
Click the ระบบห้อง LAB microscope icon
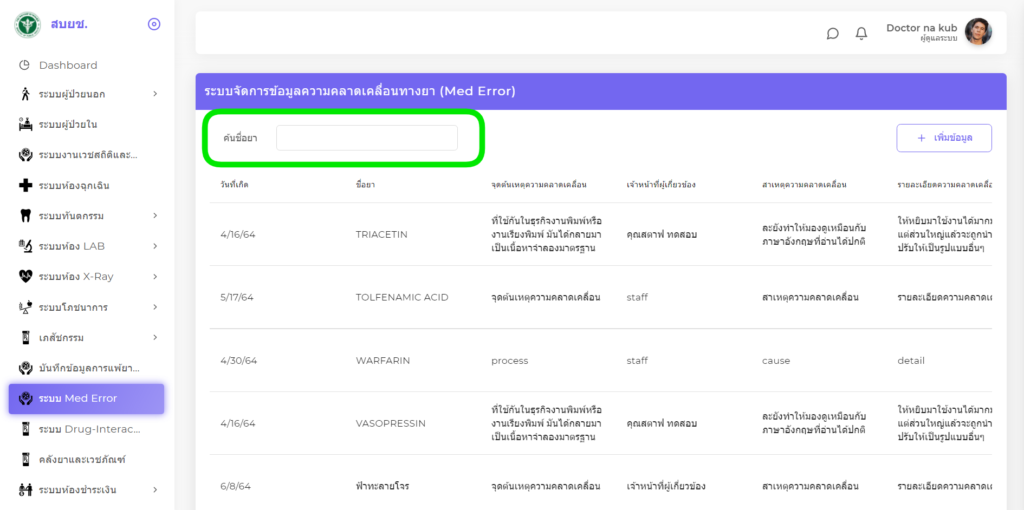click(x=25, y=246)
